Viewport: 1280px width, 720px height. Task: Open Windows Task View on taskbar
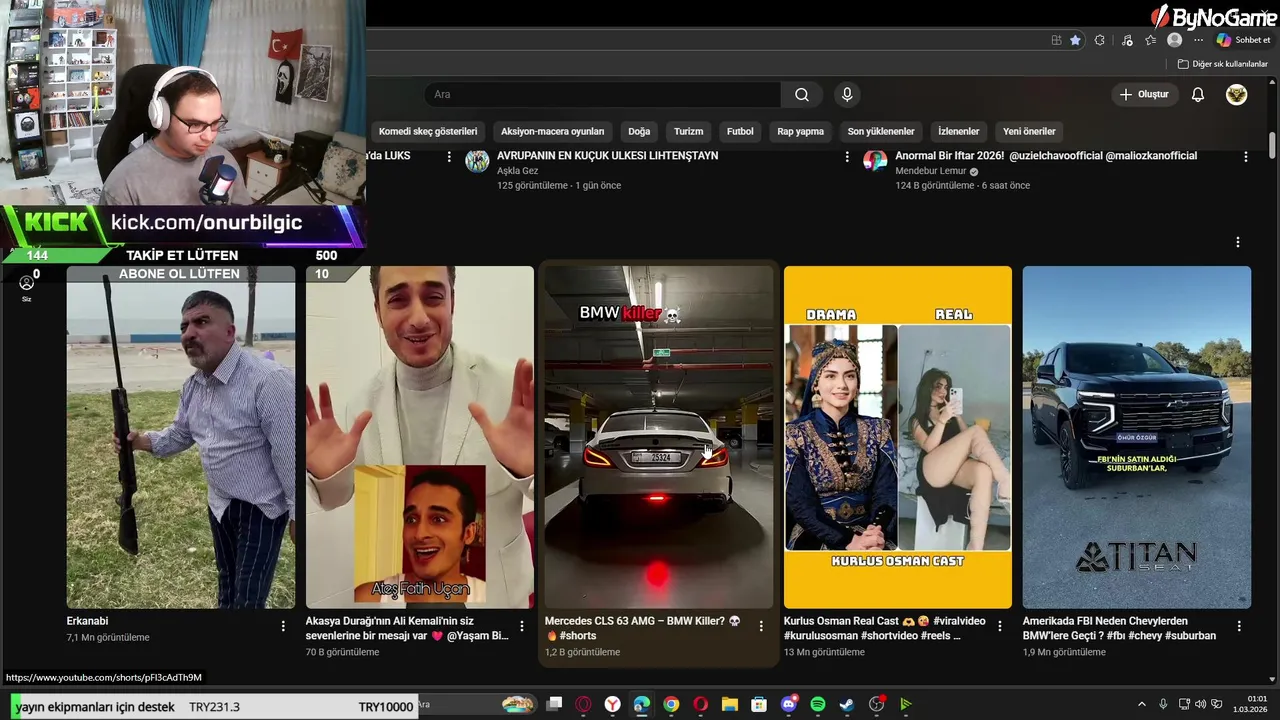point(554,705)
